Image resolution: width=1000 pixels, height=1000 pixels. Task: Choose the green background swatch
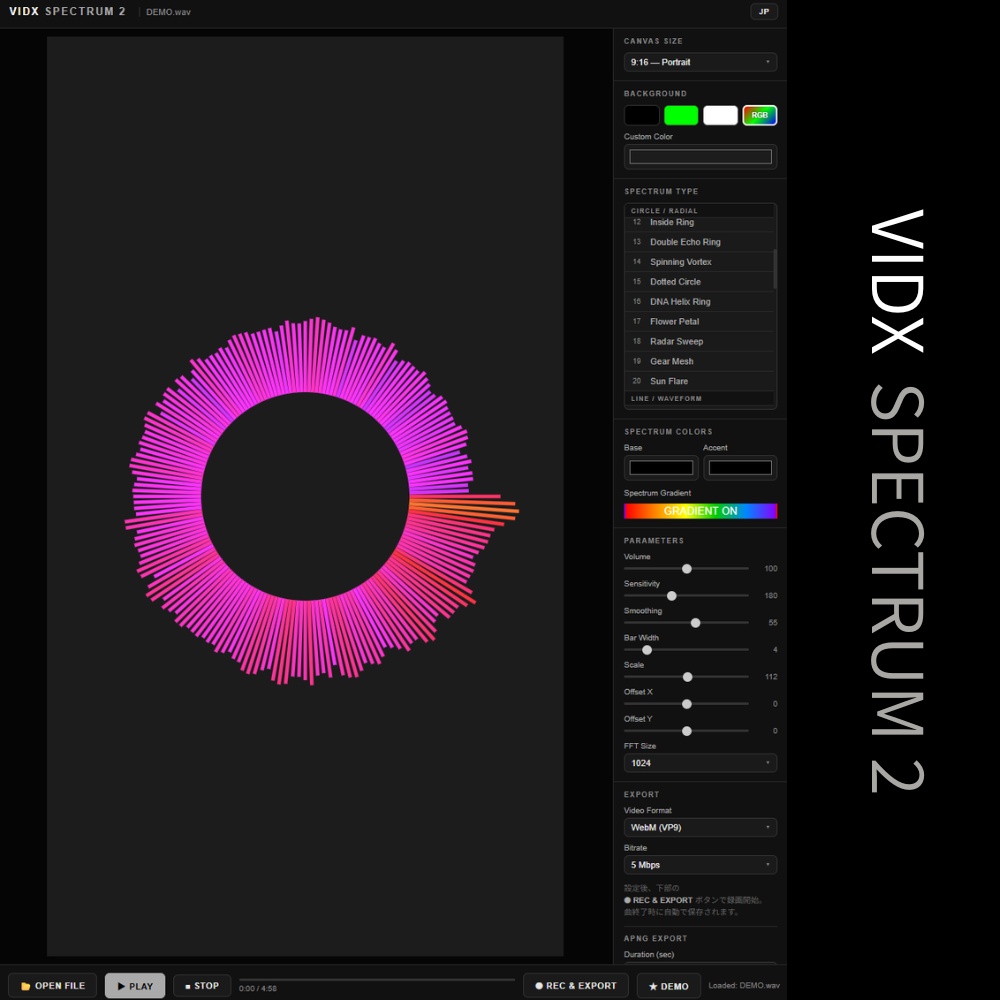click(680, 115)
